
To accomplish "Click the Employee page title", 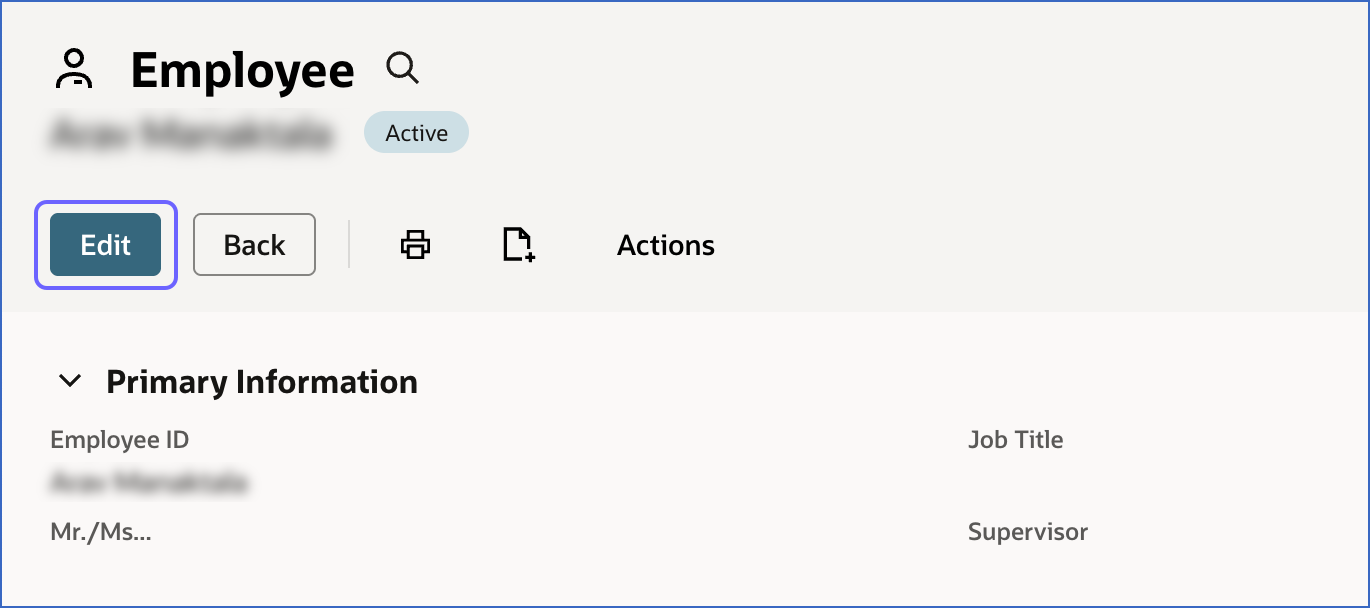I will tap(242, 71).
